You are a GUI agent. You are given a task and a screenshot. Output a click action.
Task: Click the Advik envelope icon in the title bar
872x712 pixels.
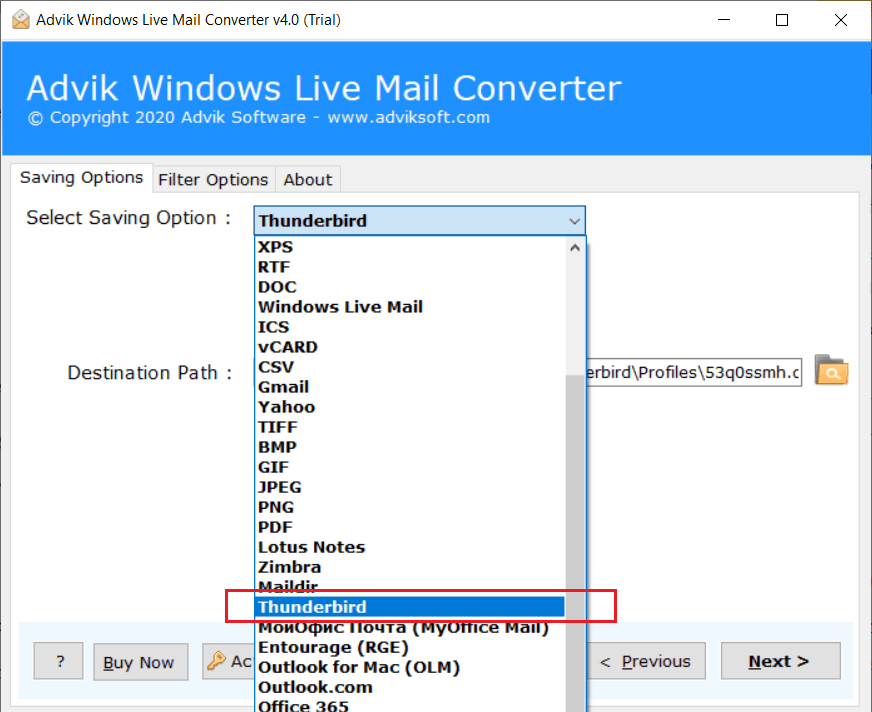[x=21, y=19]
